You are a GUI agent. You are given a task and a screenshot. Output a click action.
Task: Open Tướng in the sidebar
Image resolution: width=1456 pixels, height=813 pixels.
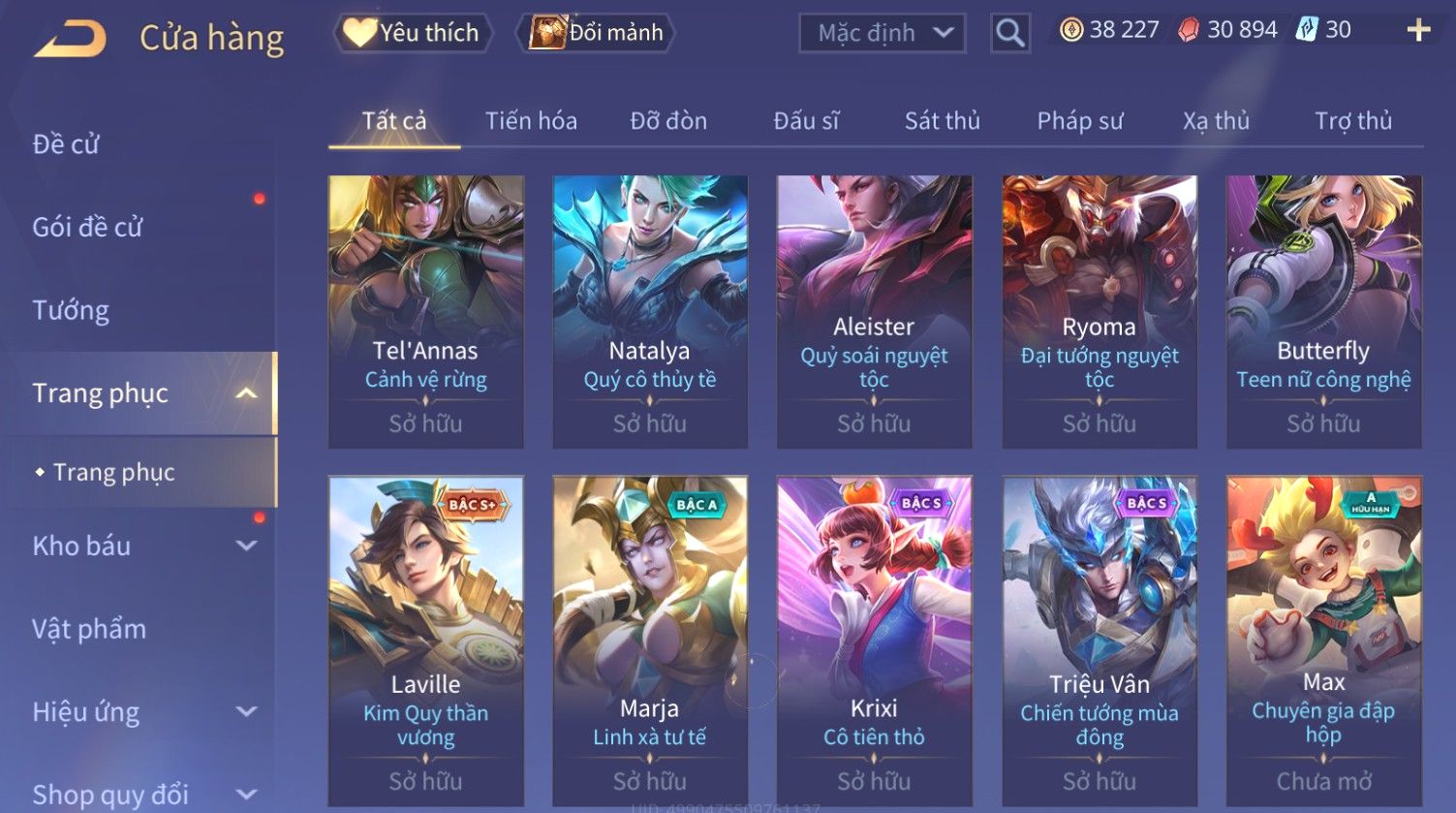(71, 310)
